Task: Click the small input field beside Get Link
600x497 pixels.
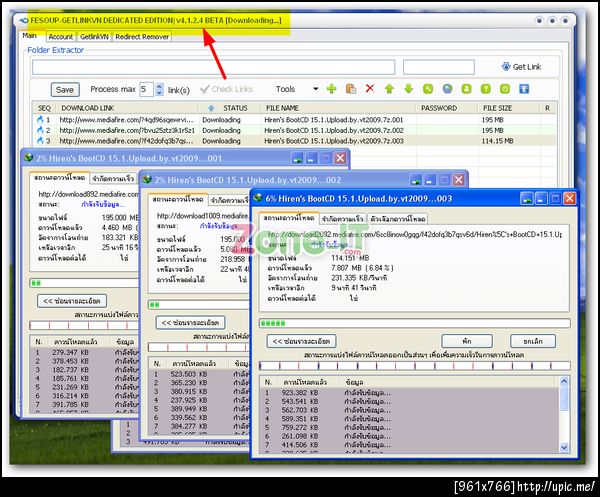Action: [x=439, y=67]
